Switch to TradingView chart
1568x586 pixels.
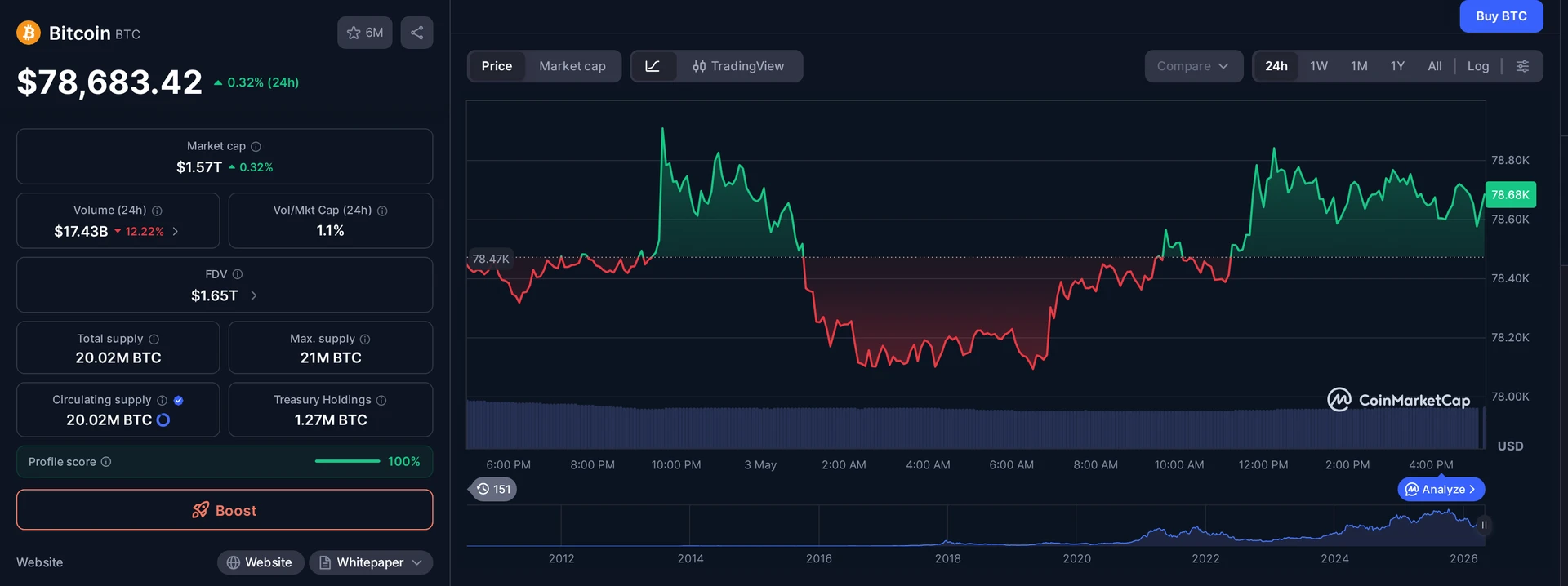[738, 66]
